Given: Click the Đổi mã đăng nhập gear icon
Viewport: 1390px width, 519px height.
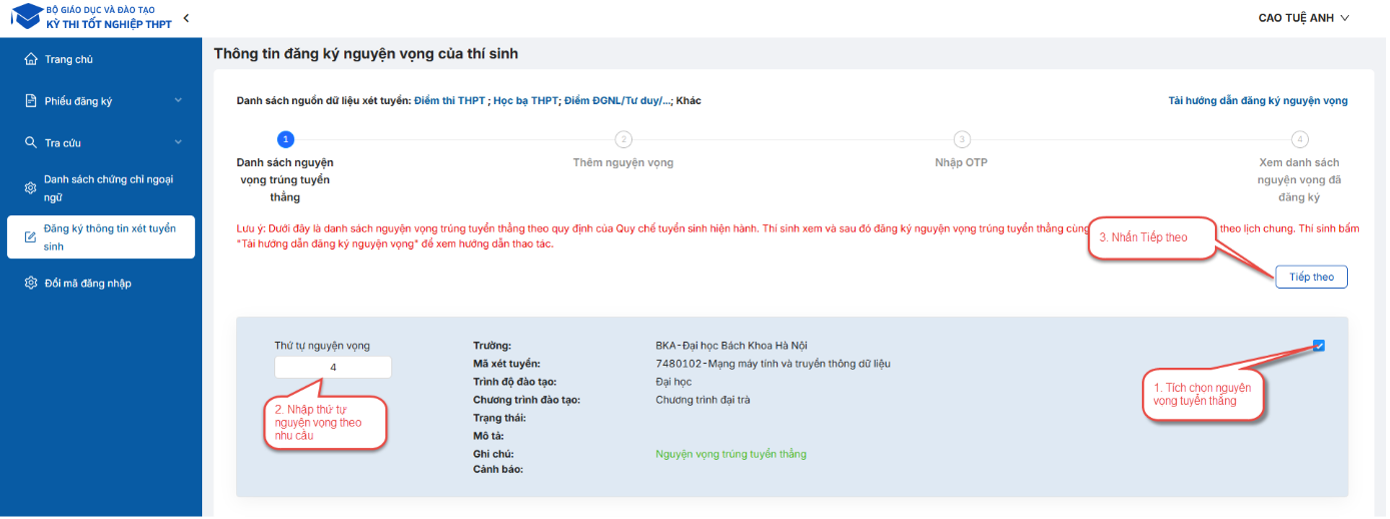Looking at the screenshot, I should pos(31,283).
